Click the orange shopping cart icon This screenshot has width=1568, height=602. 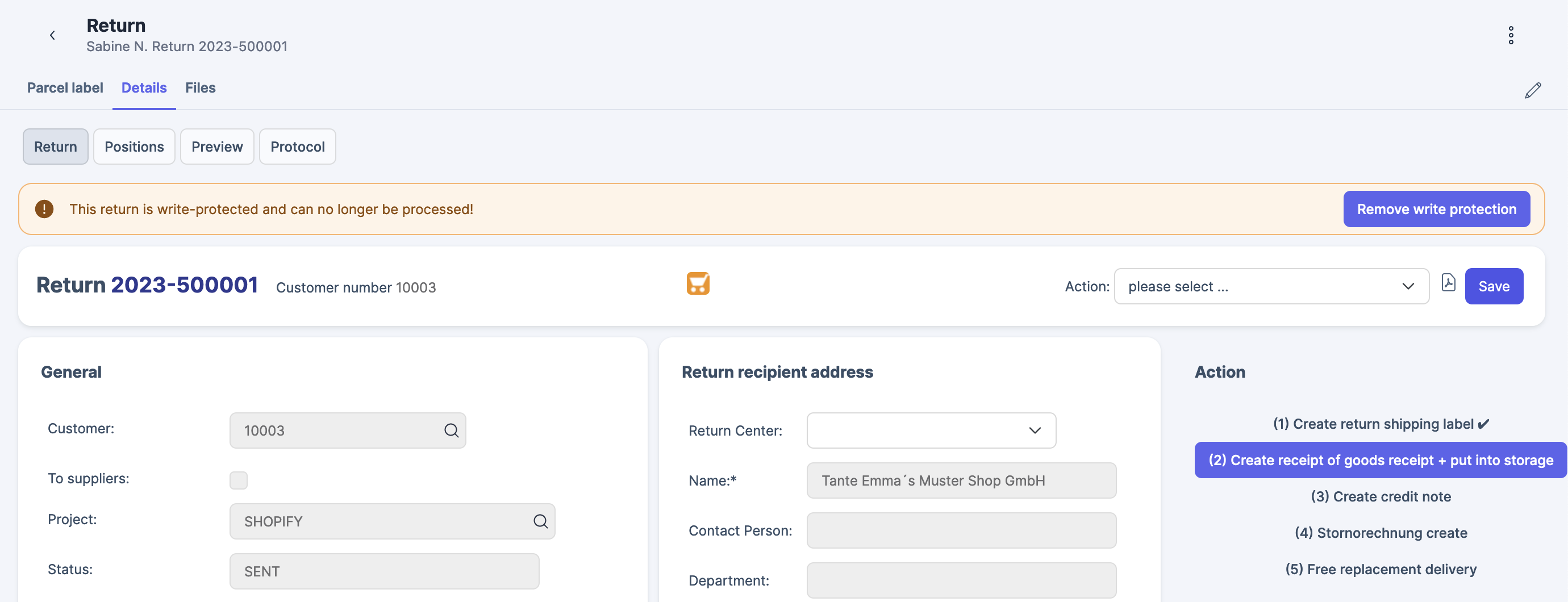click(698, 283)
